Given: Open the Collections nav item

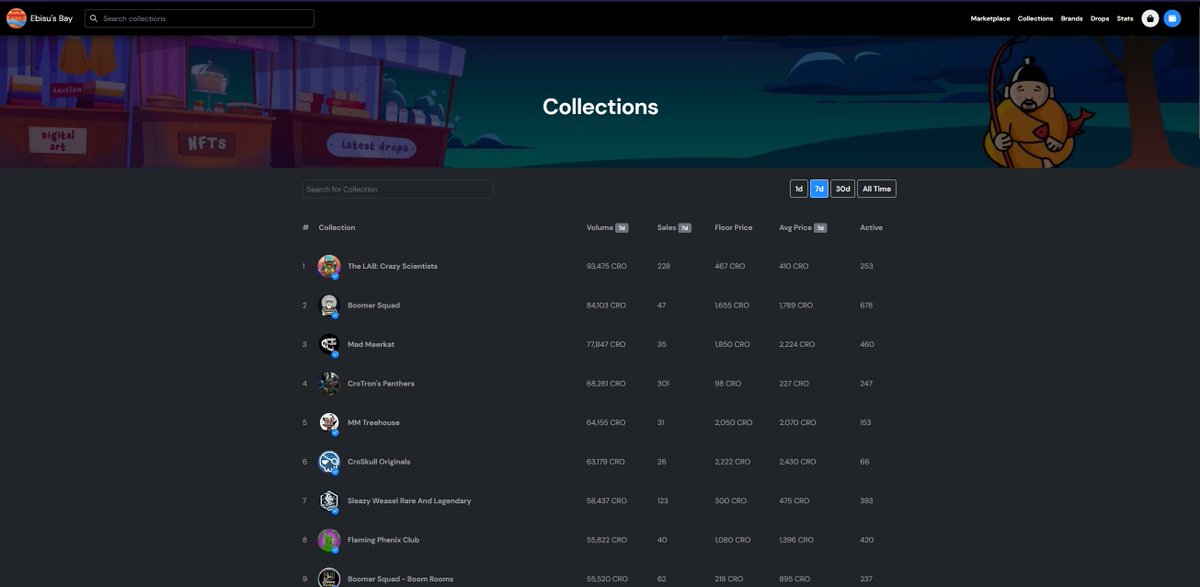Looking at the screenshot, I should tap(1035, 18).
